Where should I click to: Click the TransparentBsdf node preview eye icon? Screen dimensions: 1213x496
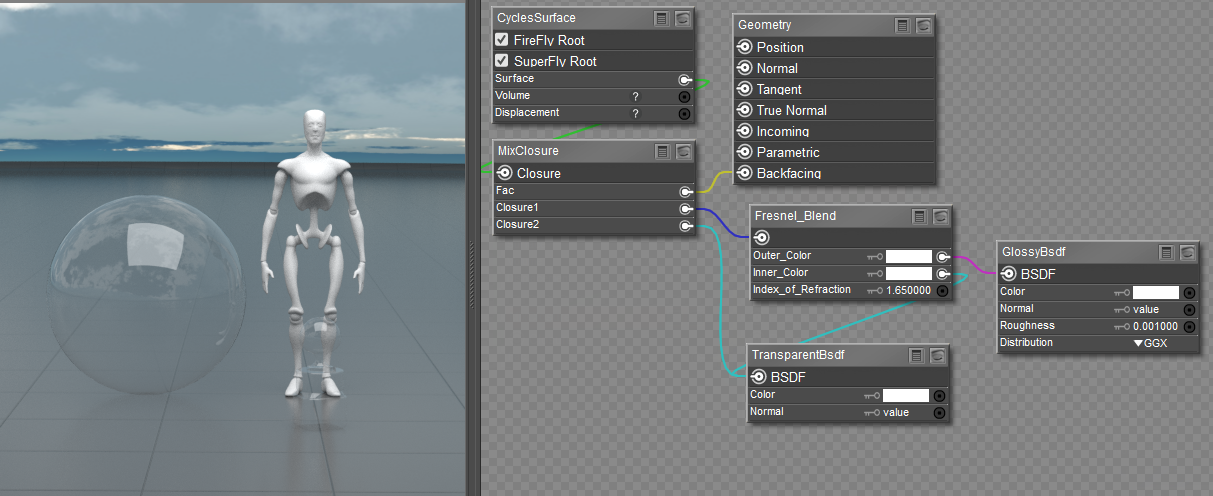point(938,356)
